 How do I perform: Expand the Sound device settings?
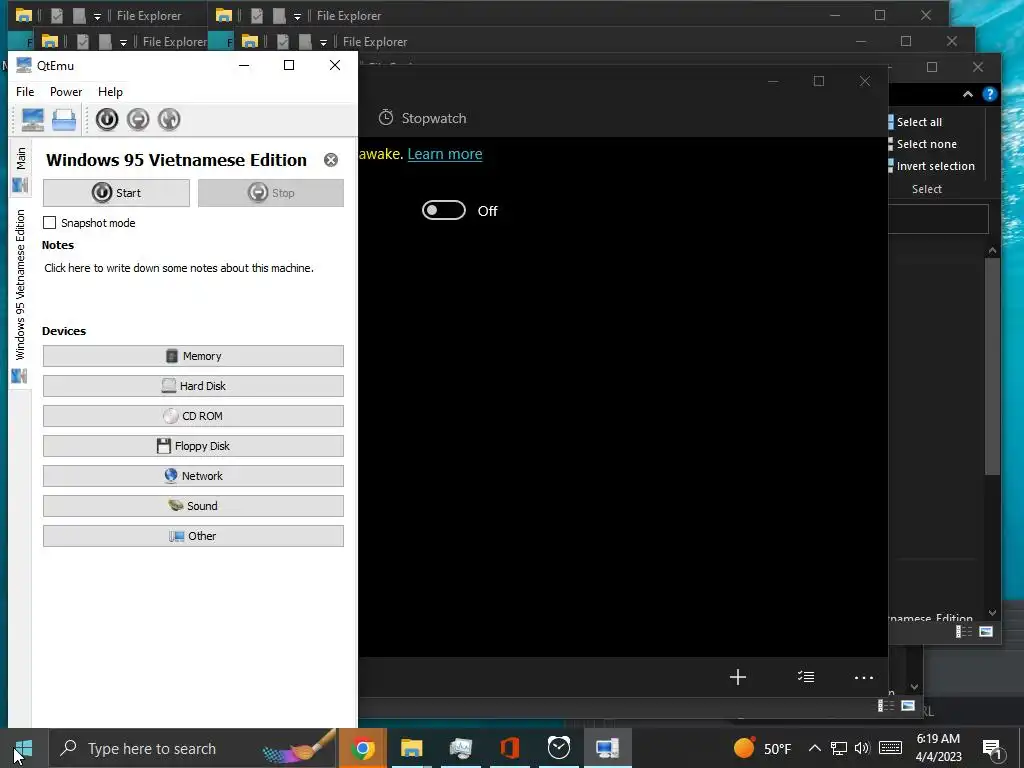point(193,506)
